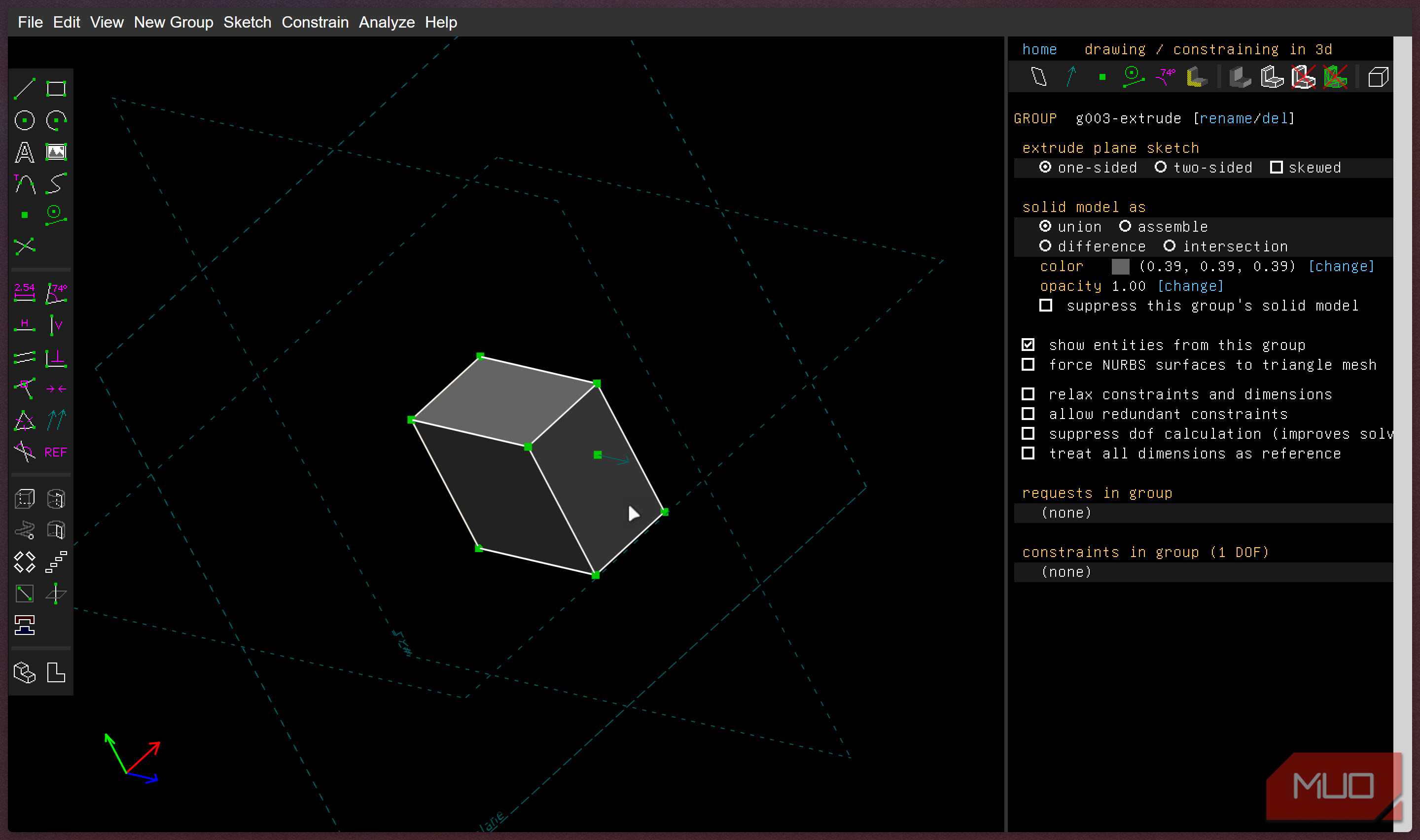Align view to active workplane
Screen dimensions: 1420x840
[x=56, y=672]
